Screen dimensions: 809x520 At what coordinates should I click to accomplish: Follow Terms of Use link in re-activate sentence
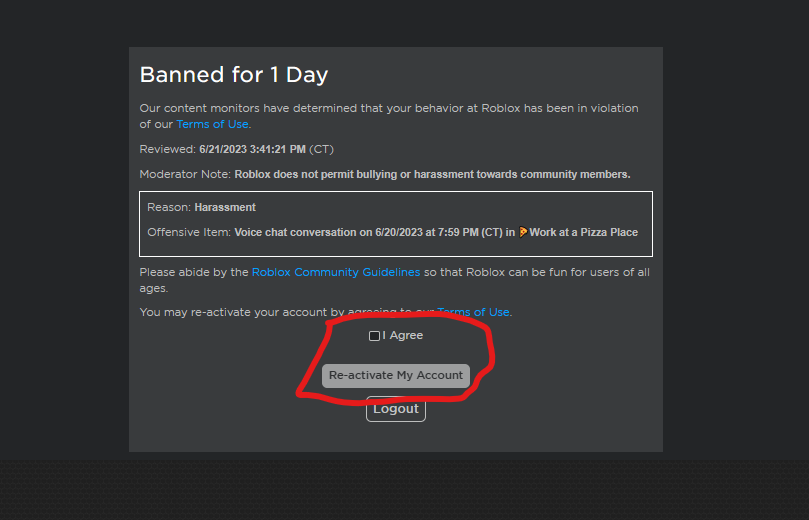[x=474, y=312]
